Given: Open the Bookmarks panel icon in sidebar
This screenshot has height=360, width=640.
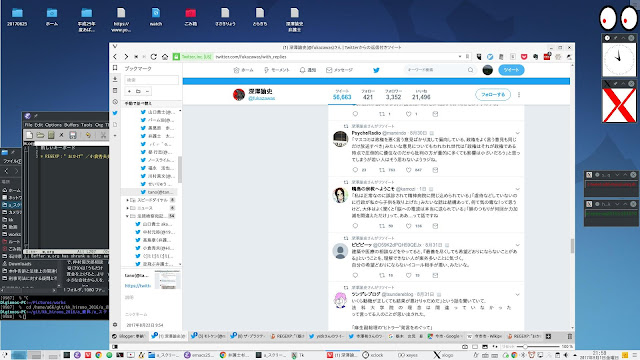Looking at the screenshot, I should (x=115, y=68).
